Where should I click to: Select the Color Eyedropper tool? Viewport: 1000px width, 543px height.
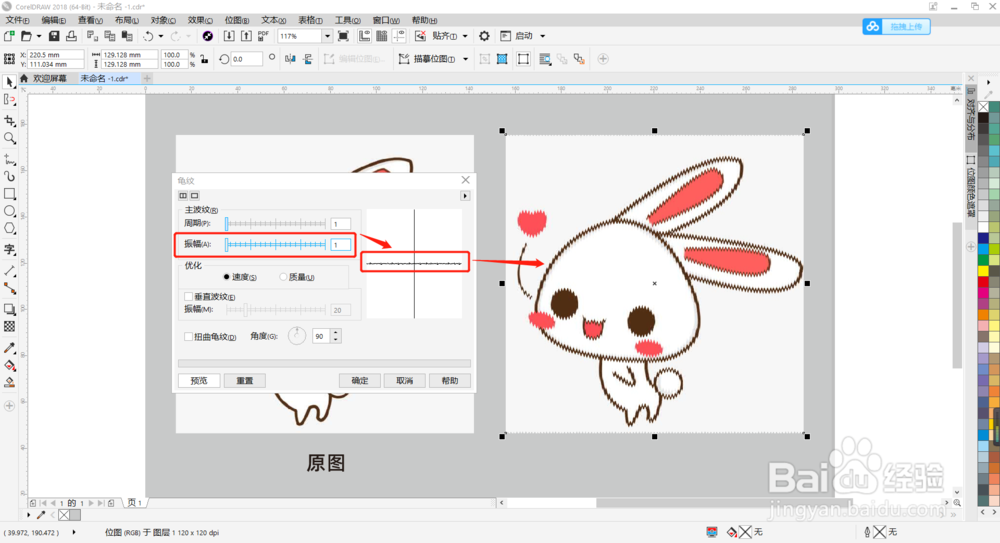10,348
